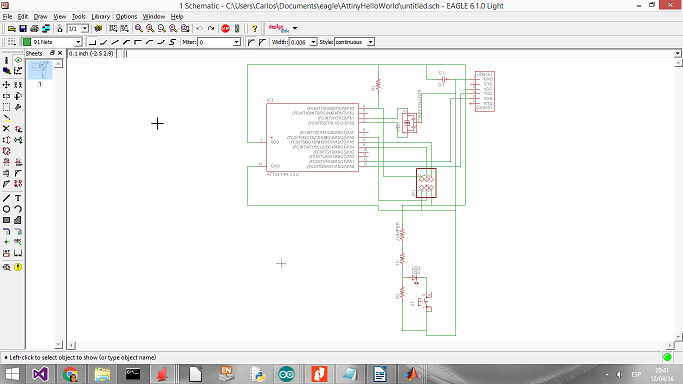This screenshot has height=384, width=683.
Task: Select the Text tool
Action: coord(18,198)
